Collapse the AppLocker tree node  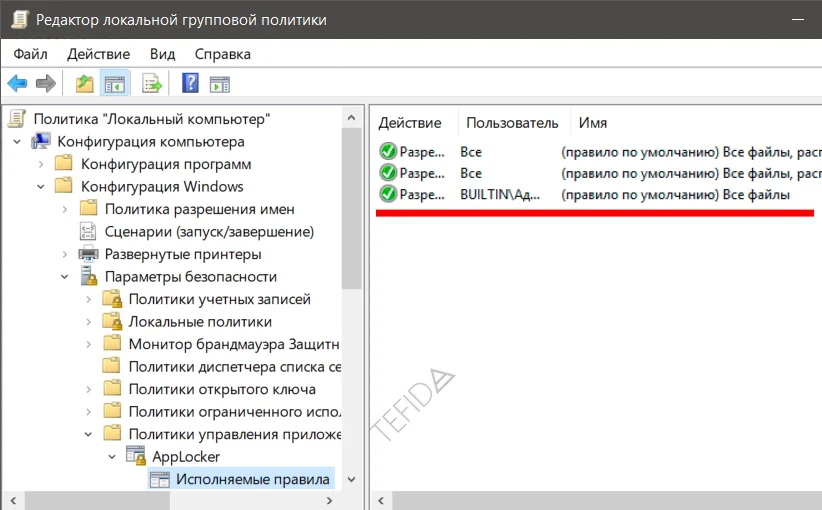pyautogui.click(x=112, y=457)
